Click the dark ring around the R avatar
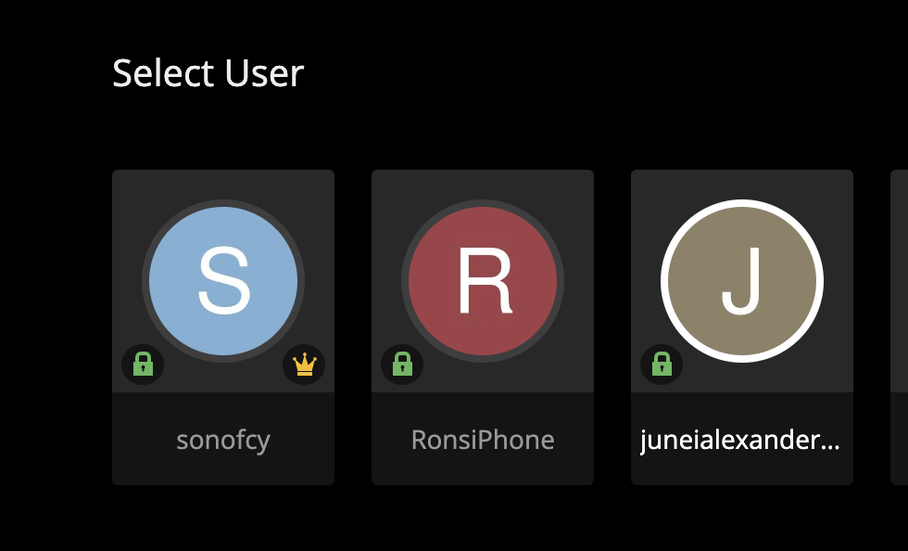The height and width of the screenshot is (551, 908). 483,203
